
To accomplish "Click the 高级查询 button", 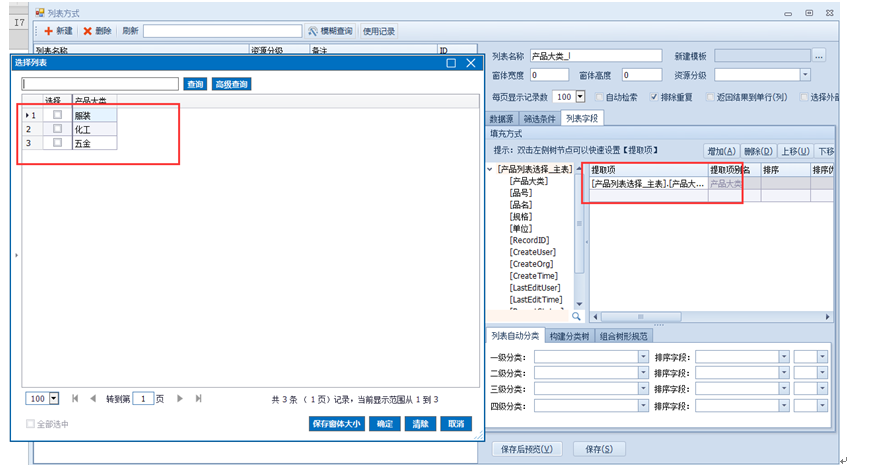I will coord(231,84).
